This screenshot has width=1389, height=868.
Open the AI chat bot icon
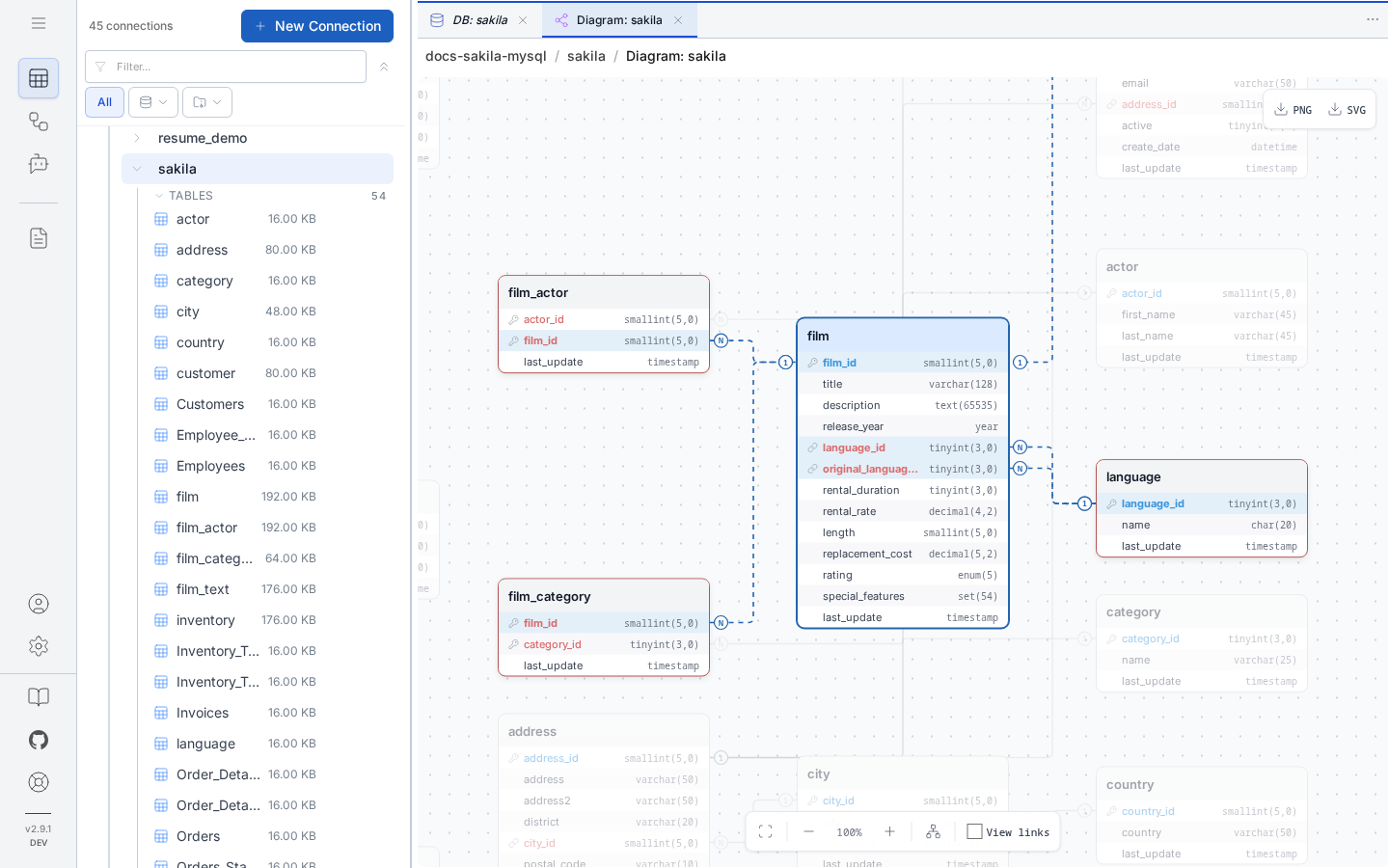click(39, 164)
